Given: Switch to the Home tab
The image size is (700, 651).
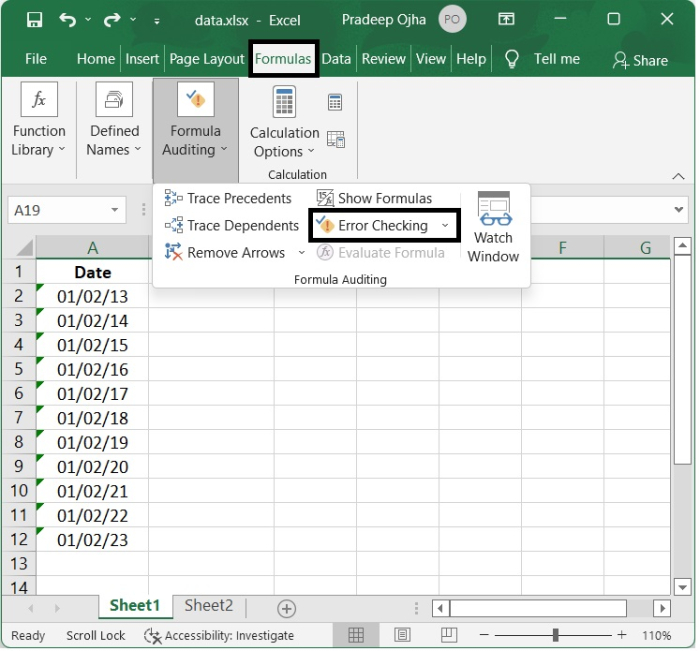Looking at the screenshot, I should 96,59.
